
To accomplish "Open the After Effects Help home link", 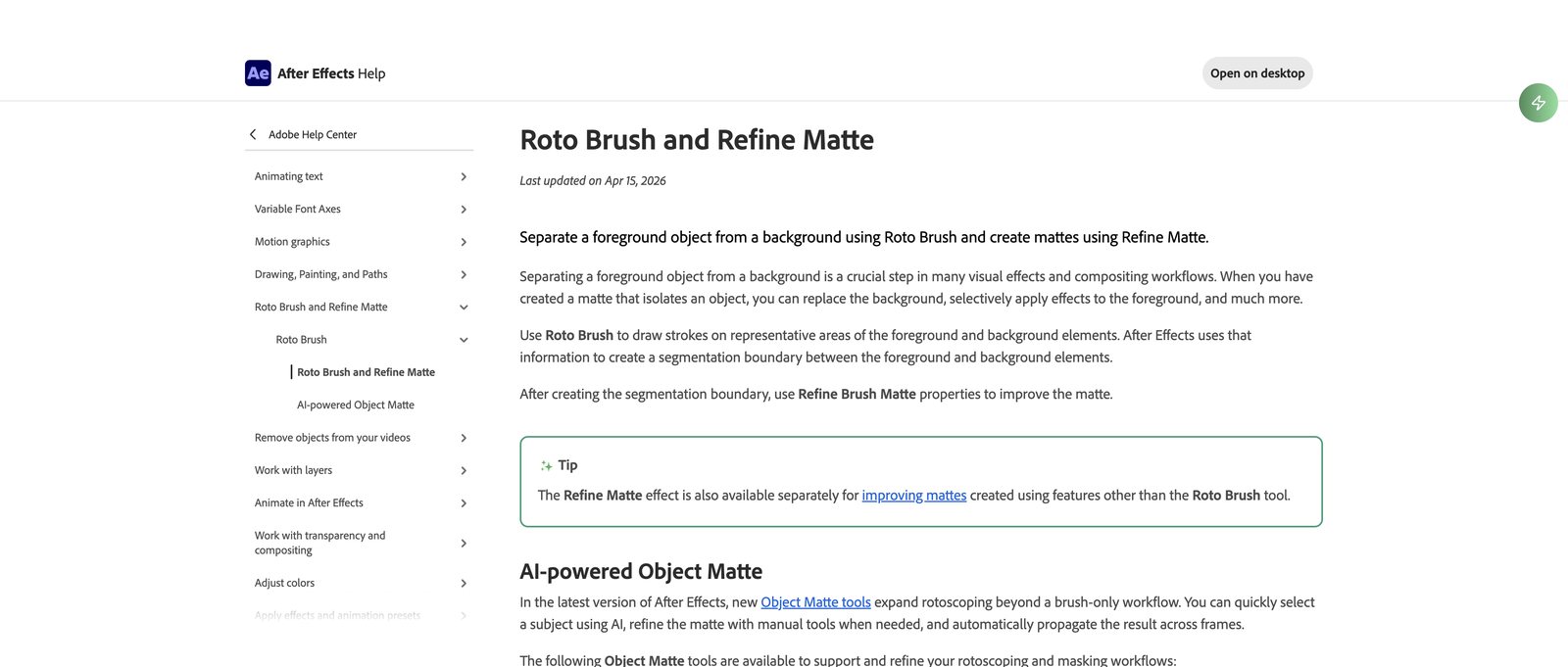I will pyautogui.click(x=331, y=73).
